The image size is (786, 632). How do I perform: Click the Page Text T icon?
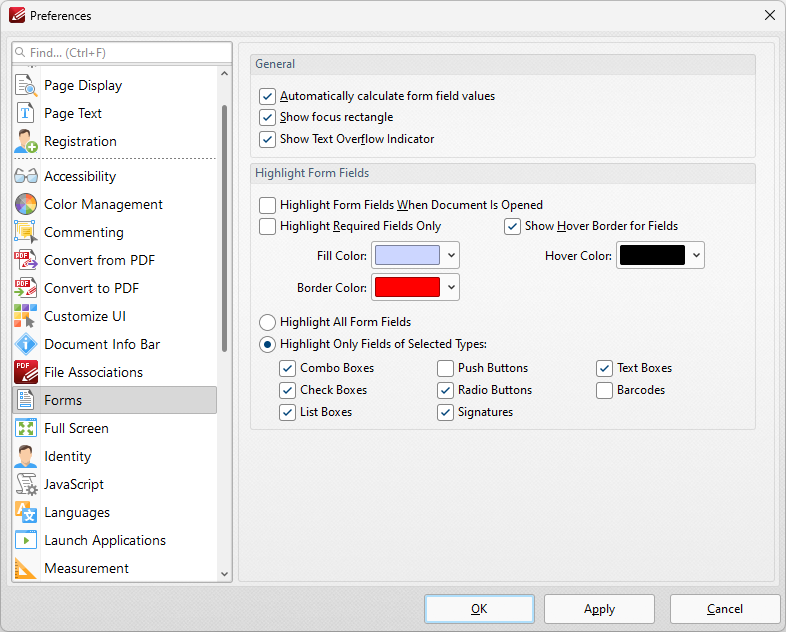pyautogui.click(x=26, y=113)
